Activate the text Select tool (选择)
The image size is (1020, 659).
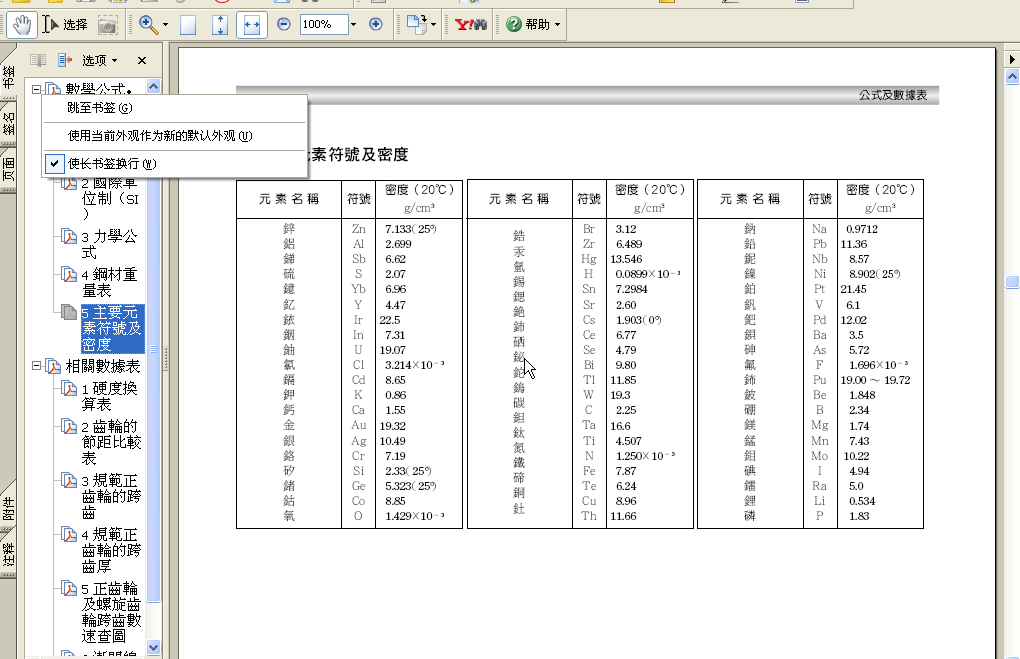[65, 25]
